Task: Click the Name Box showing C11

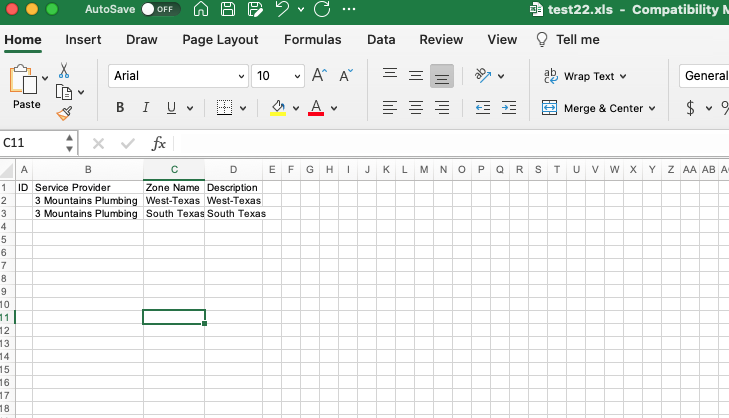Action: [x=30, y=143]
